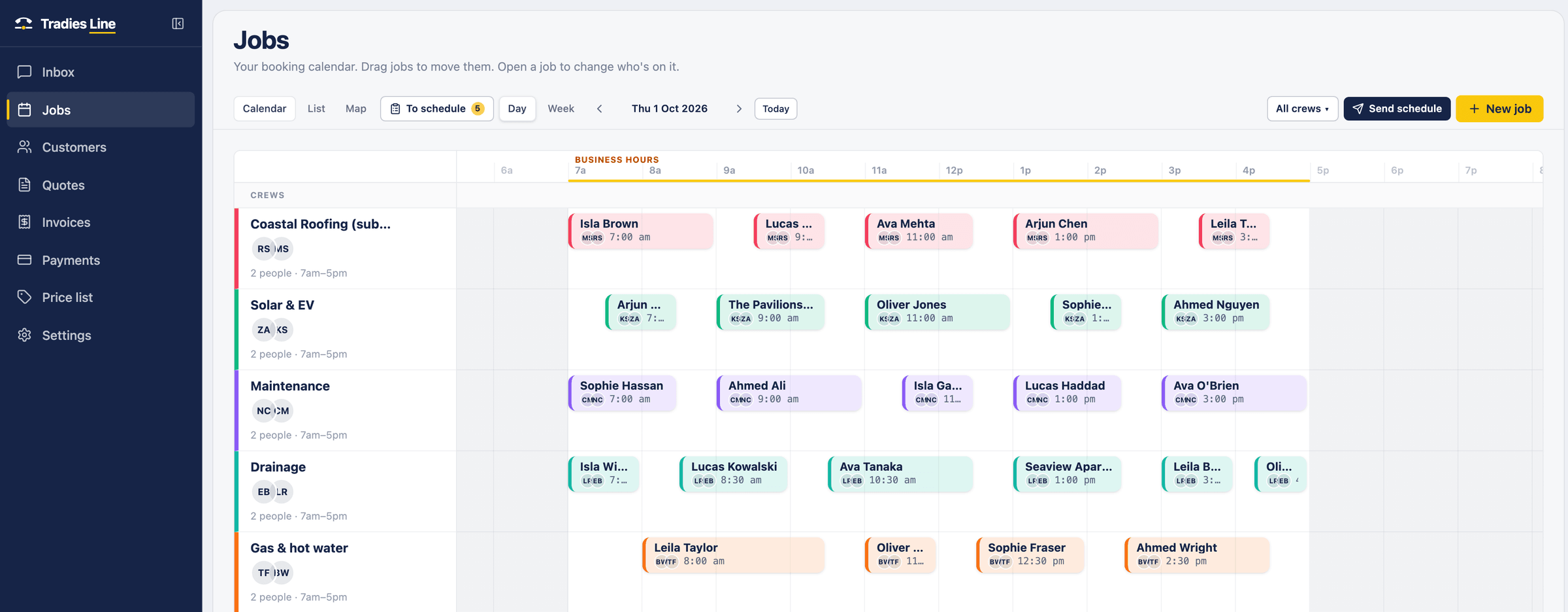Open Settings gear icon
1568x612 pixels.
(25, 335)
